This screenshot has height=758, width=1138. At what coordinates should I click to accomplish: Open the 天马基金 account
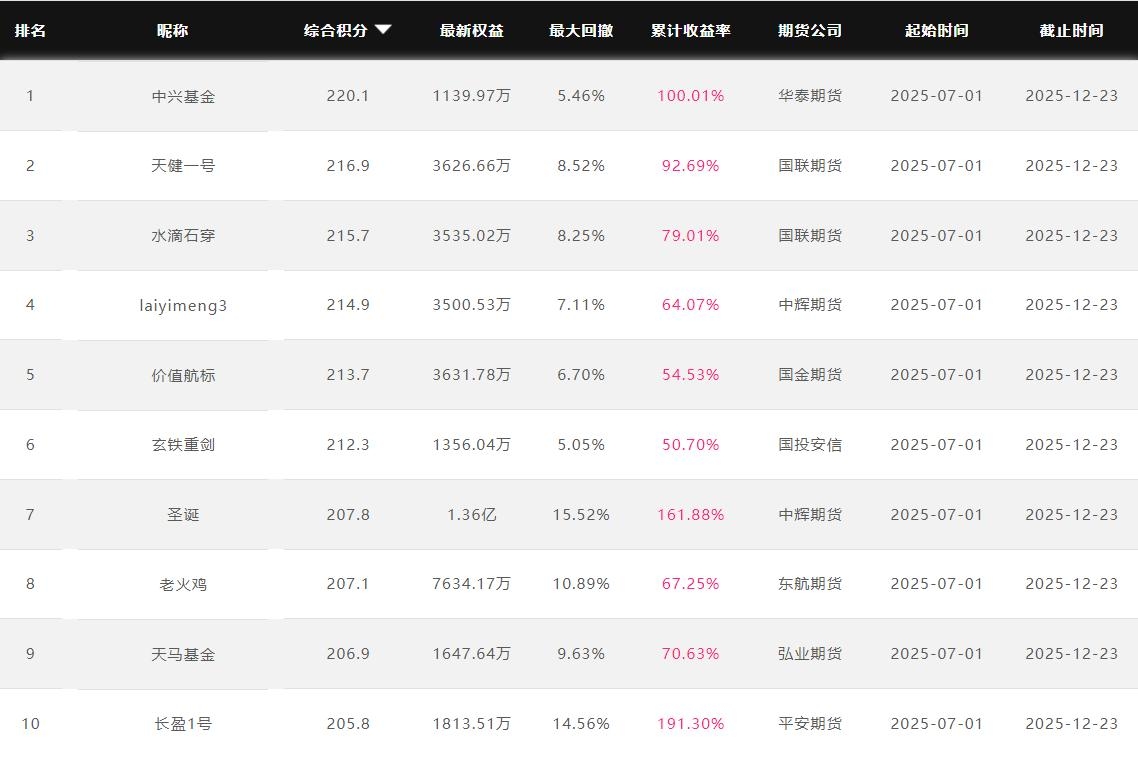183,654
